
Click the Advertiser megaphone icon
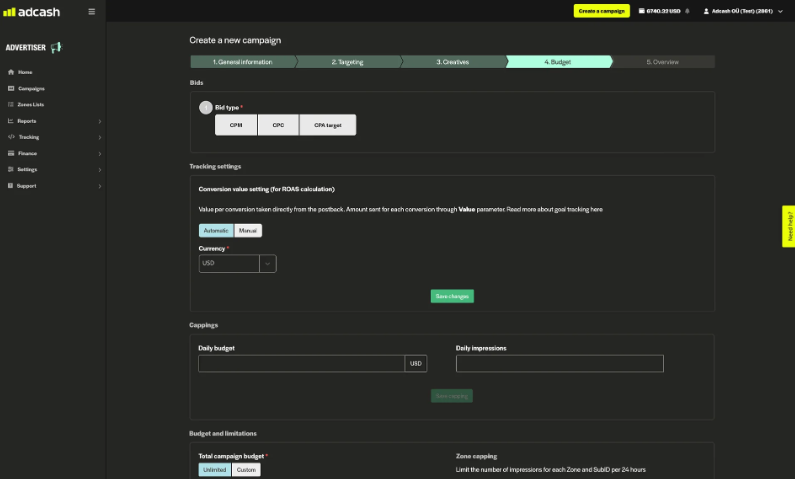pos(56,47)
